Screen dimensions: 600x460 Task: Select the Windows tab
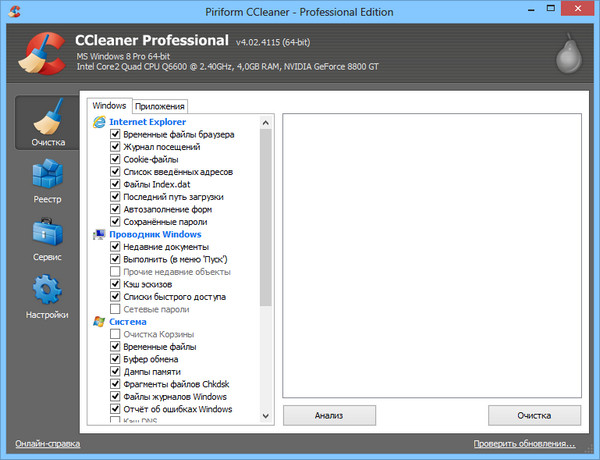tap(108, 105)
